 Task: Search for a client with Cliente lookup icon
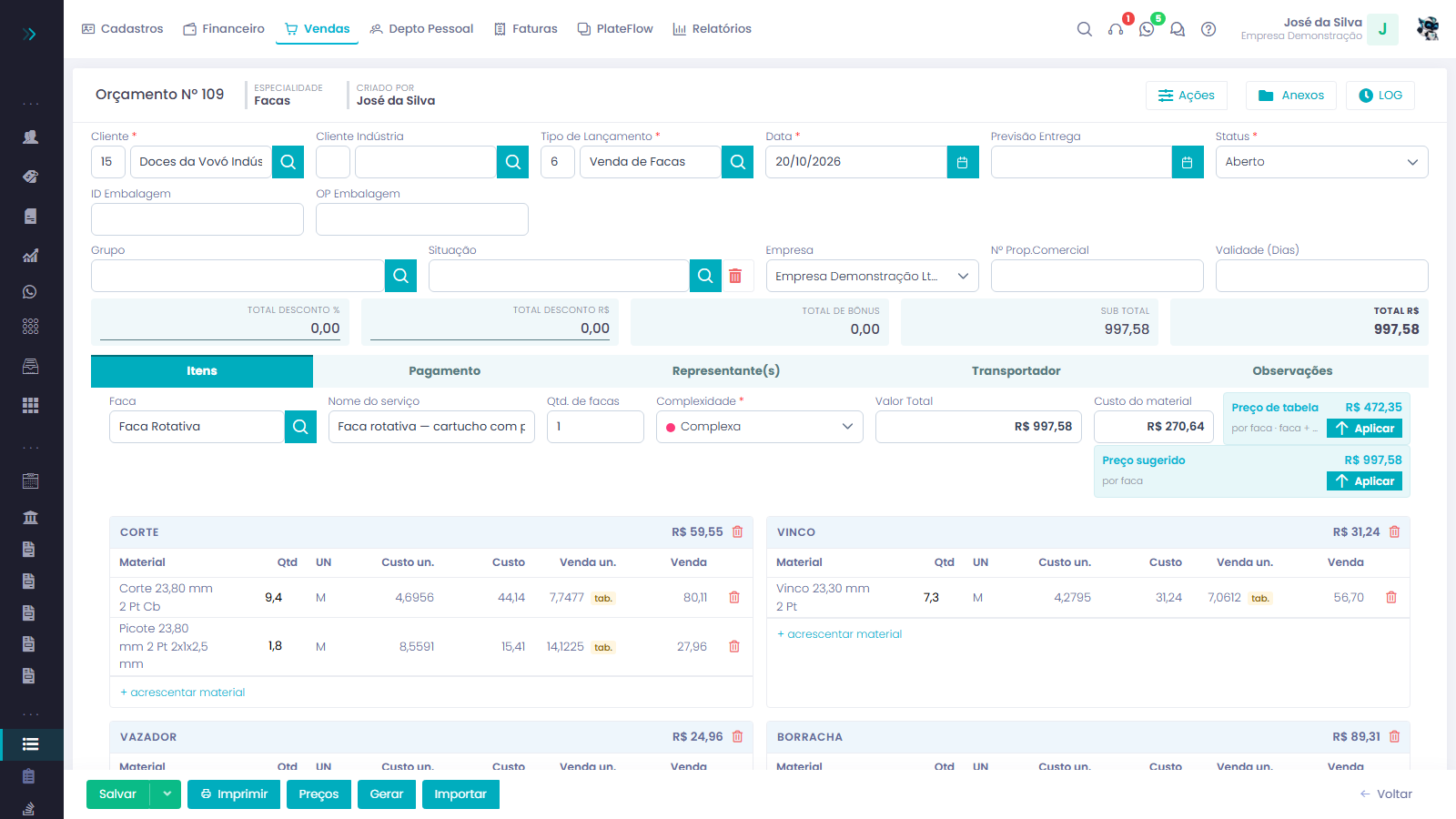click(x=288, y=162)
